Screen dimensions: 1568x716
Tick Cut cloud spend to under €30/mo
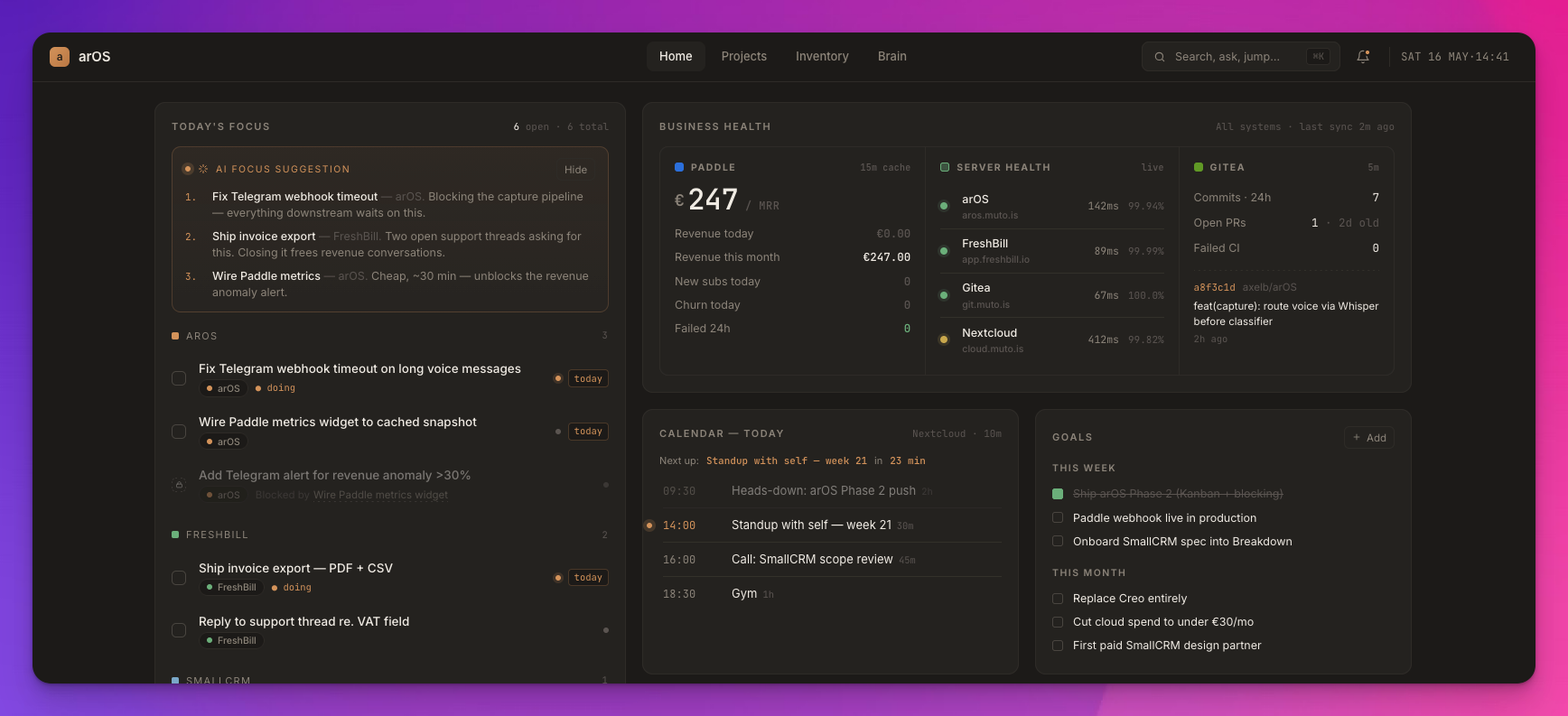(1058, 622)
